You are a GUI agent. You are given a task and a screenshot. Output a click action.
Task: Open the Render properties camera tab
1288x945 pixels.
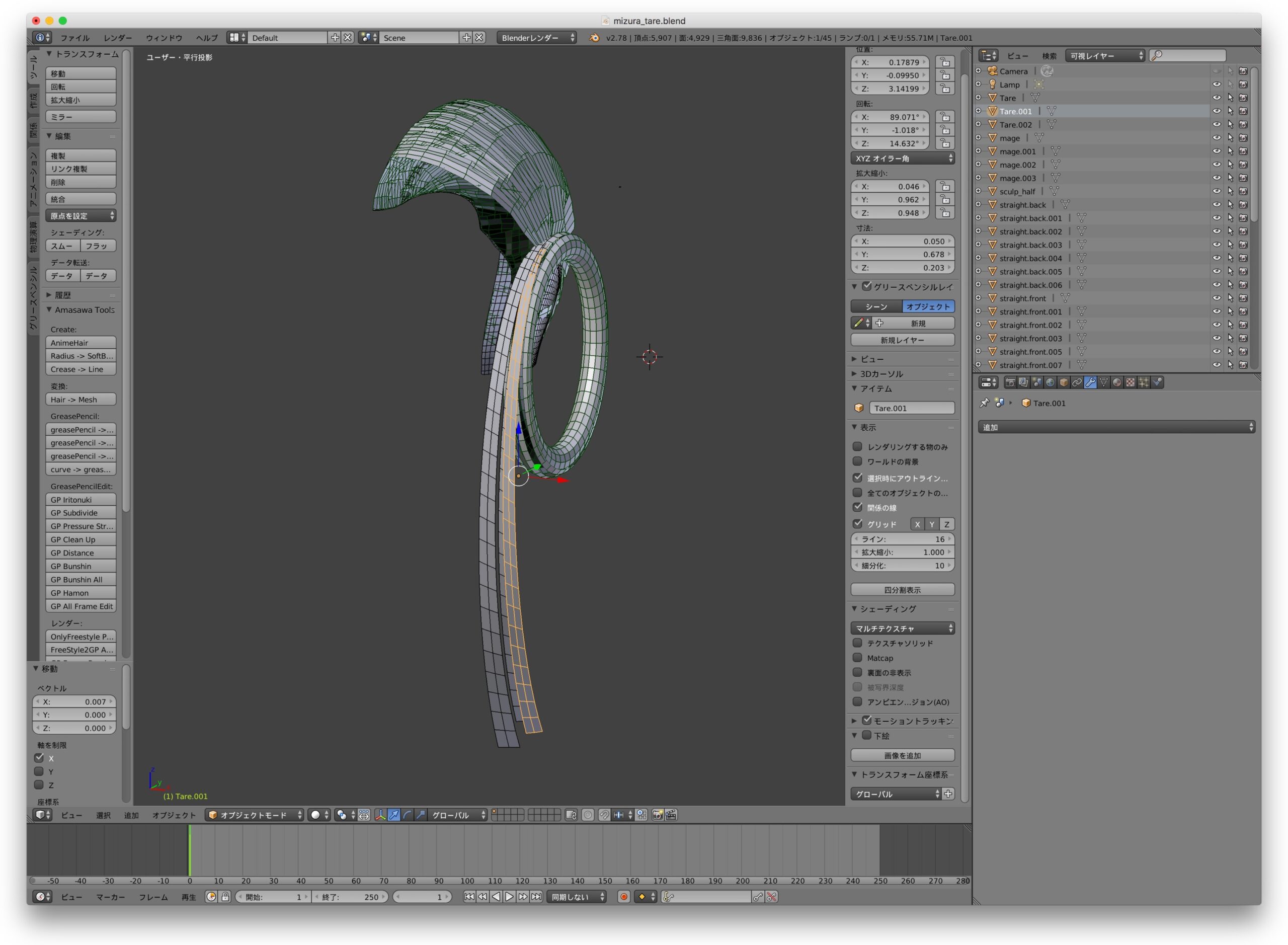[x=1010, y=383]
